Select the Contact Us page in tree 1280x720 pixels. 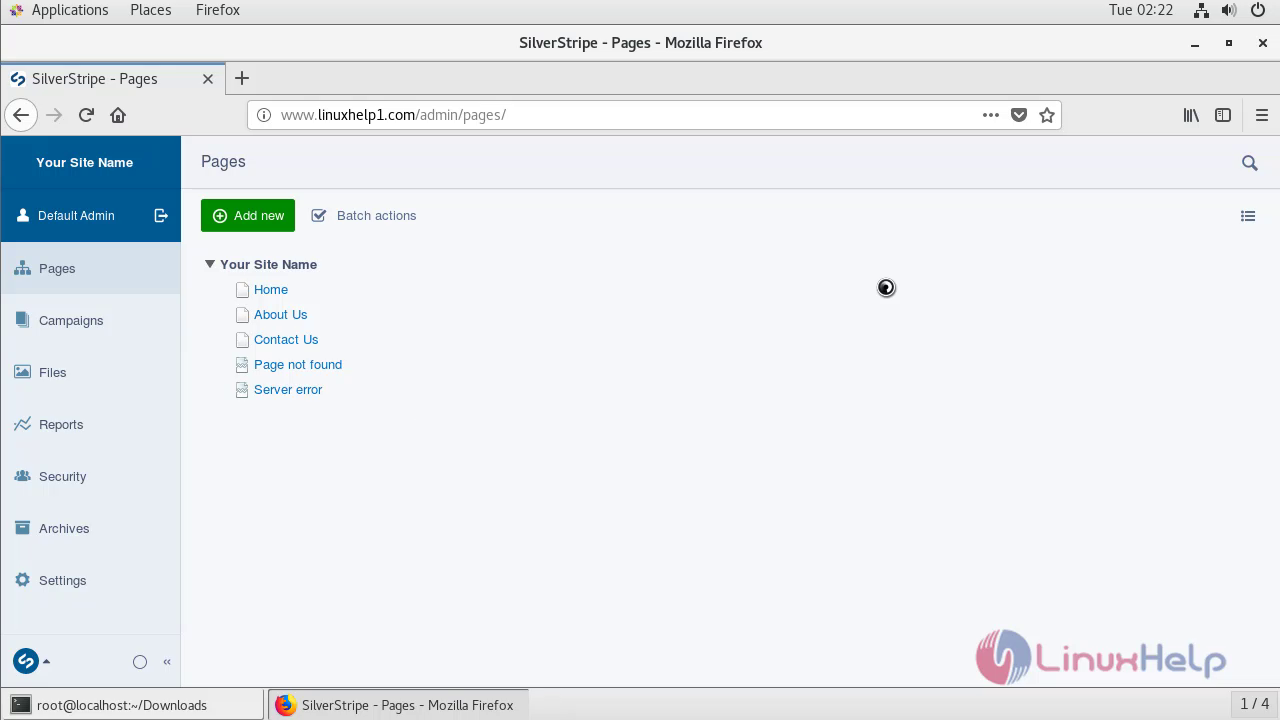coord(286,339)
